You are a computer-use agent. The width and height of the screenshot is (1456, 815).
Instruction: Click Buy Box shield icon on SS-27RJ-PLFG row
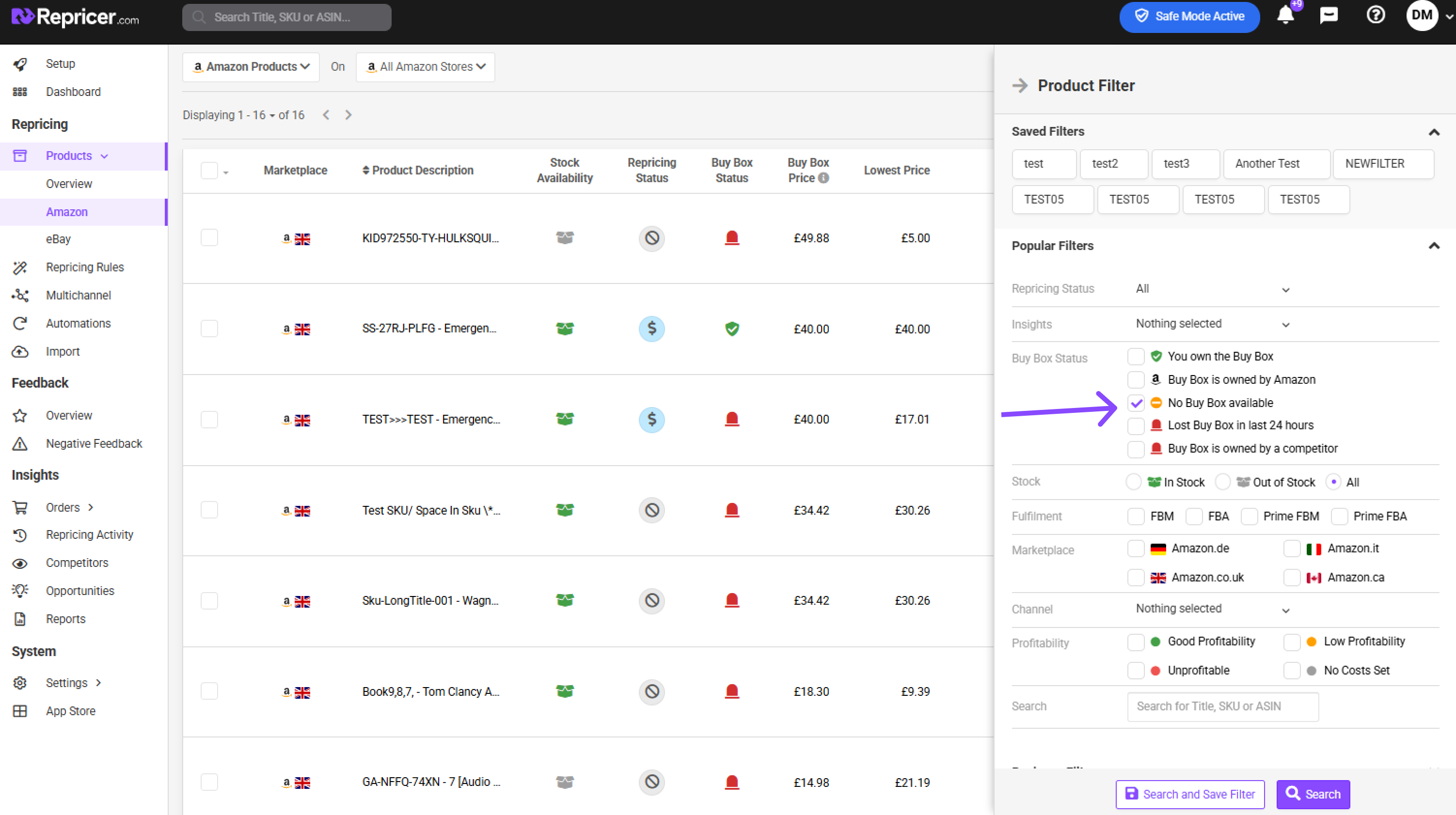pyautogui.click(x=731, y=329)
